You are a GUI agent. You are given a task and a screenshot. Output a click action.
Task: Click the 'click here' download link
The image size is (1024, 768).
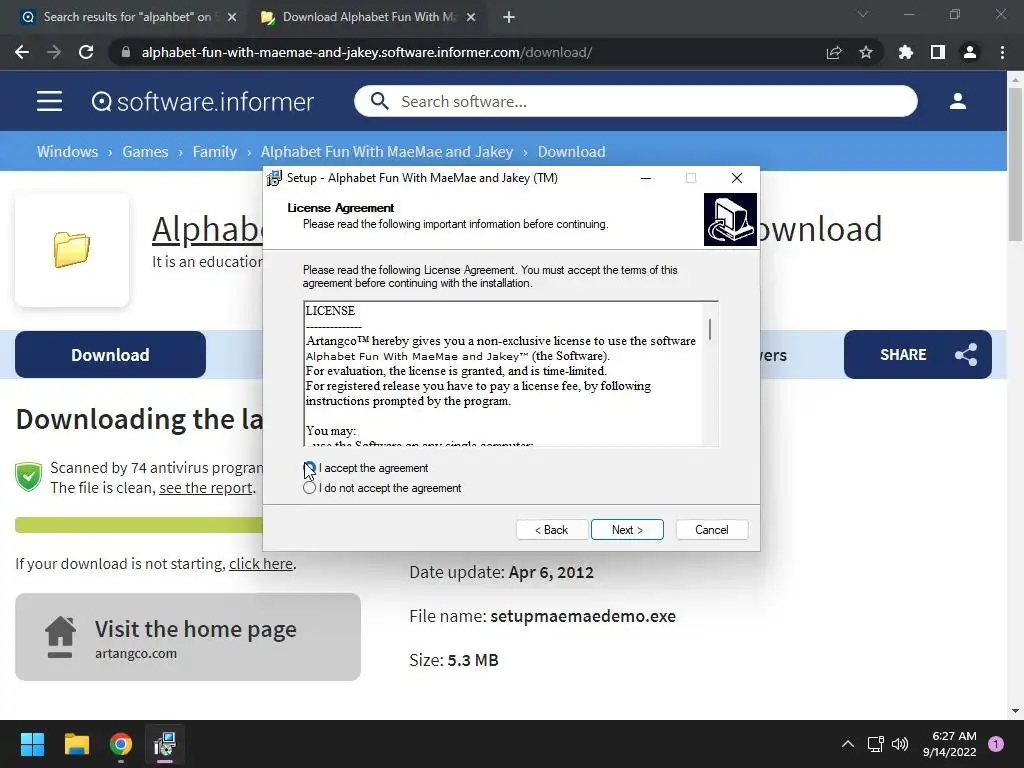pos(261,564)
